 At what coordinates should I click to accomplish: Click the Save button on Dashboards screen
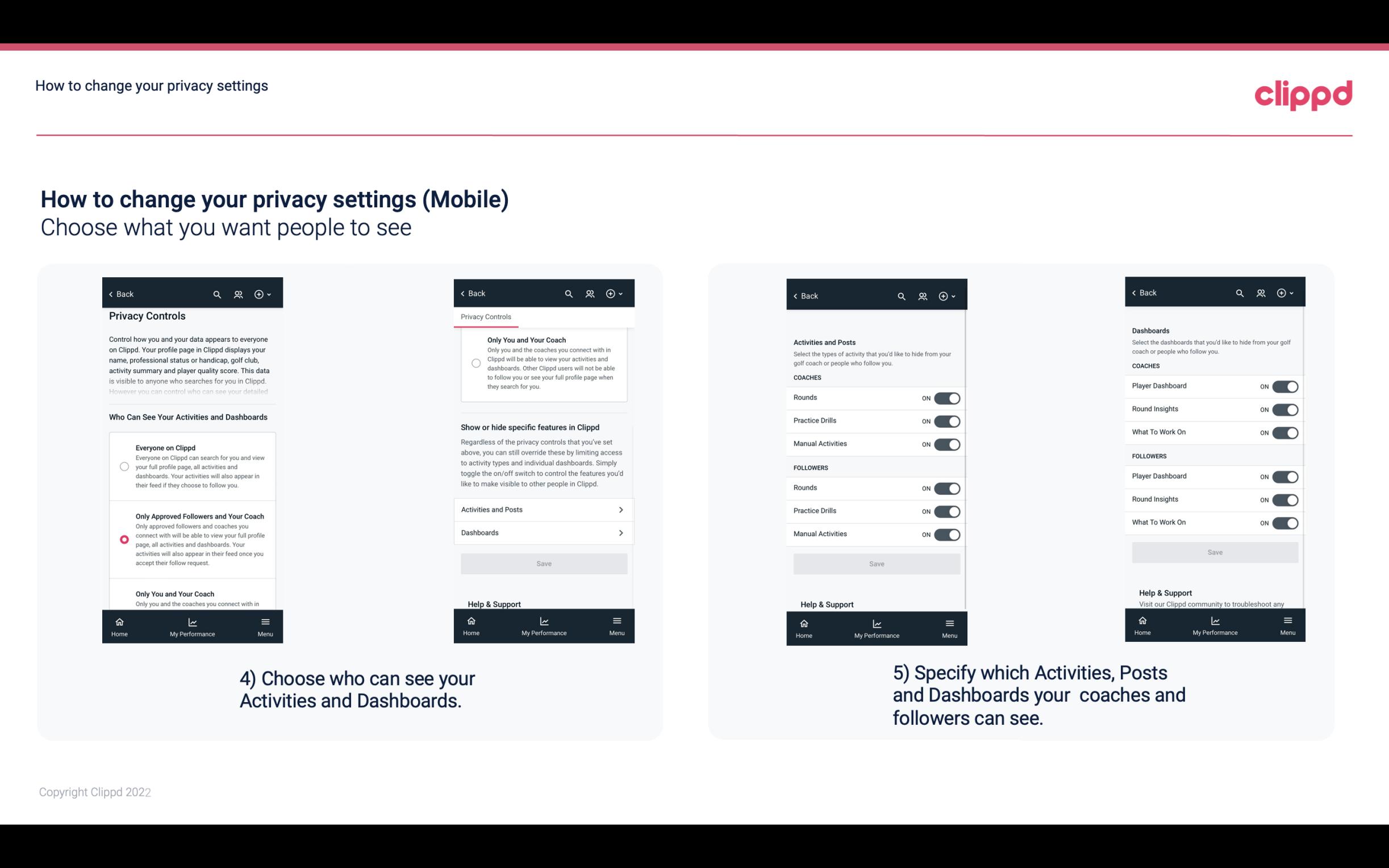[1215, 552]
